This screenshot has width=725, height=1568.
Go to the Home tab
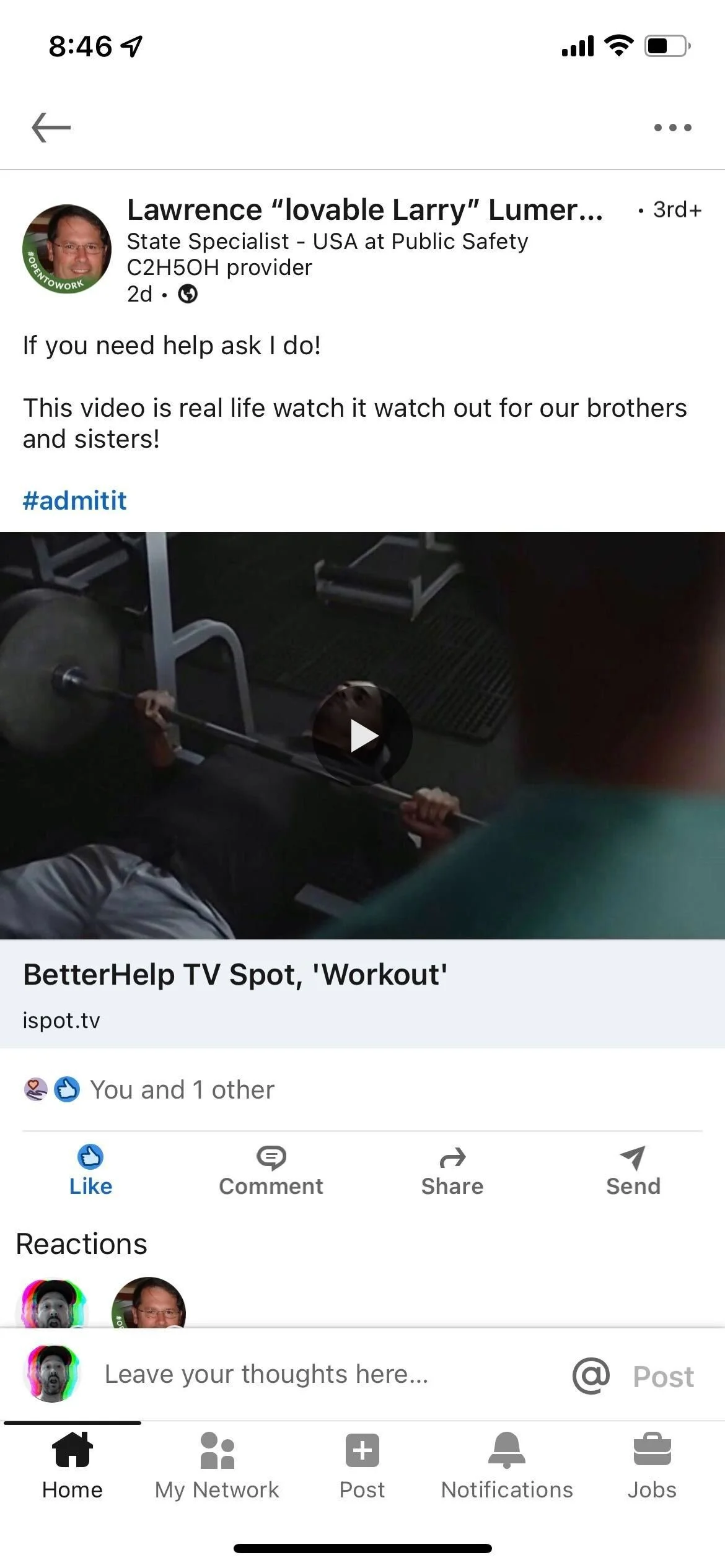point(72,1466)
